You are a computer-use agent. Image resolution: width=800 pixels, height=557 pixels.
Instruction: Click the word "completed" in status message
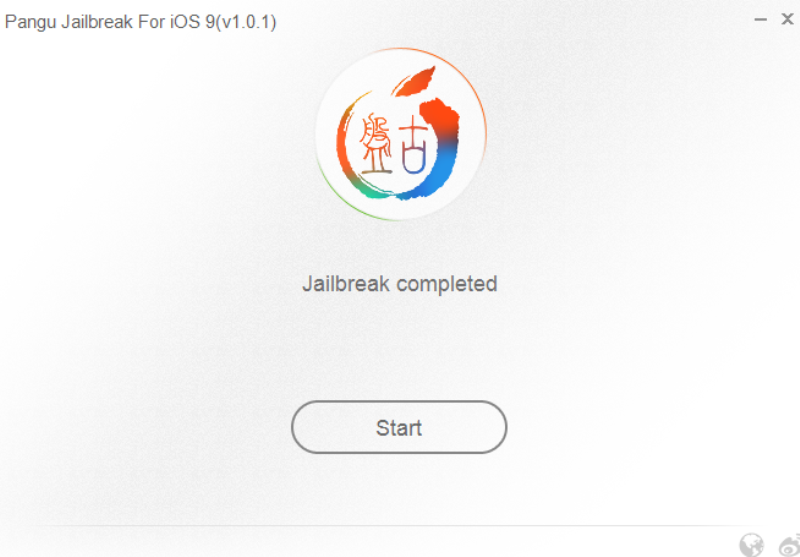pyautogui.click(x=447, y=285)
